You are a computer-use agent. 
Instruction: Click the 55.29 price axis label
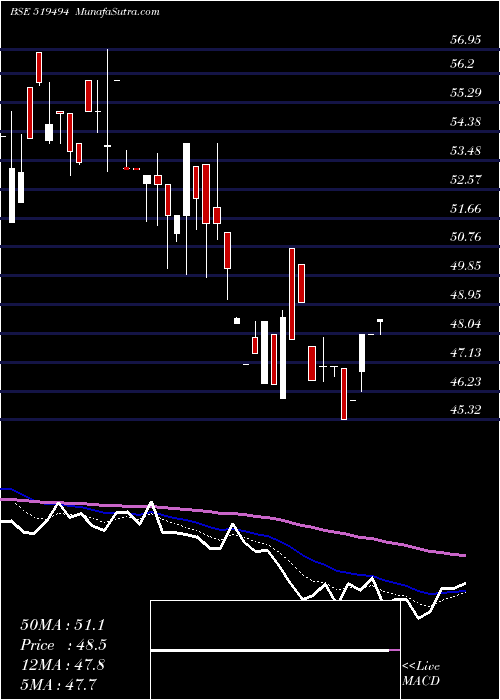click(466, 93)
